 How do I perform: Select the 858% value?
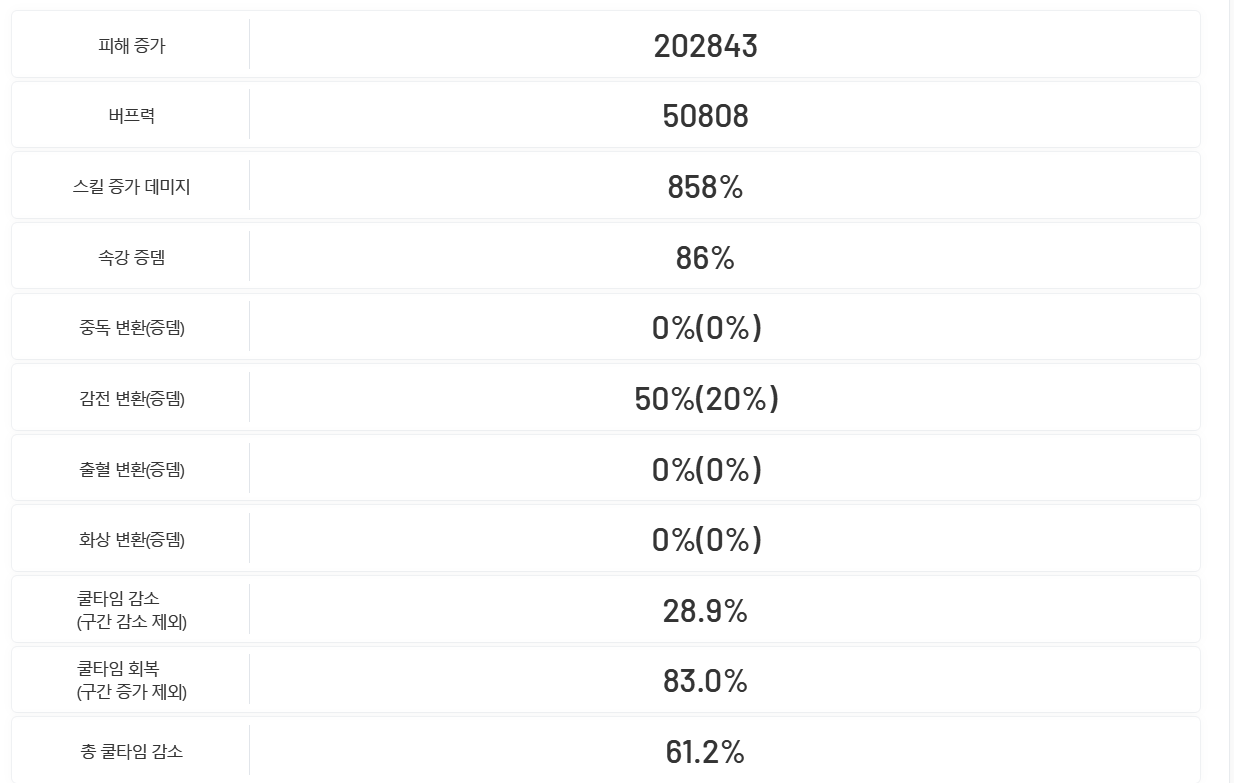coord(705,187)
